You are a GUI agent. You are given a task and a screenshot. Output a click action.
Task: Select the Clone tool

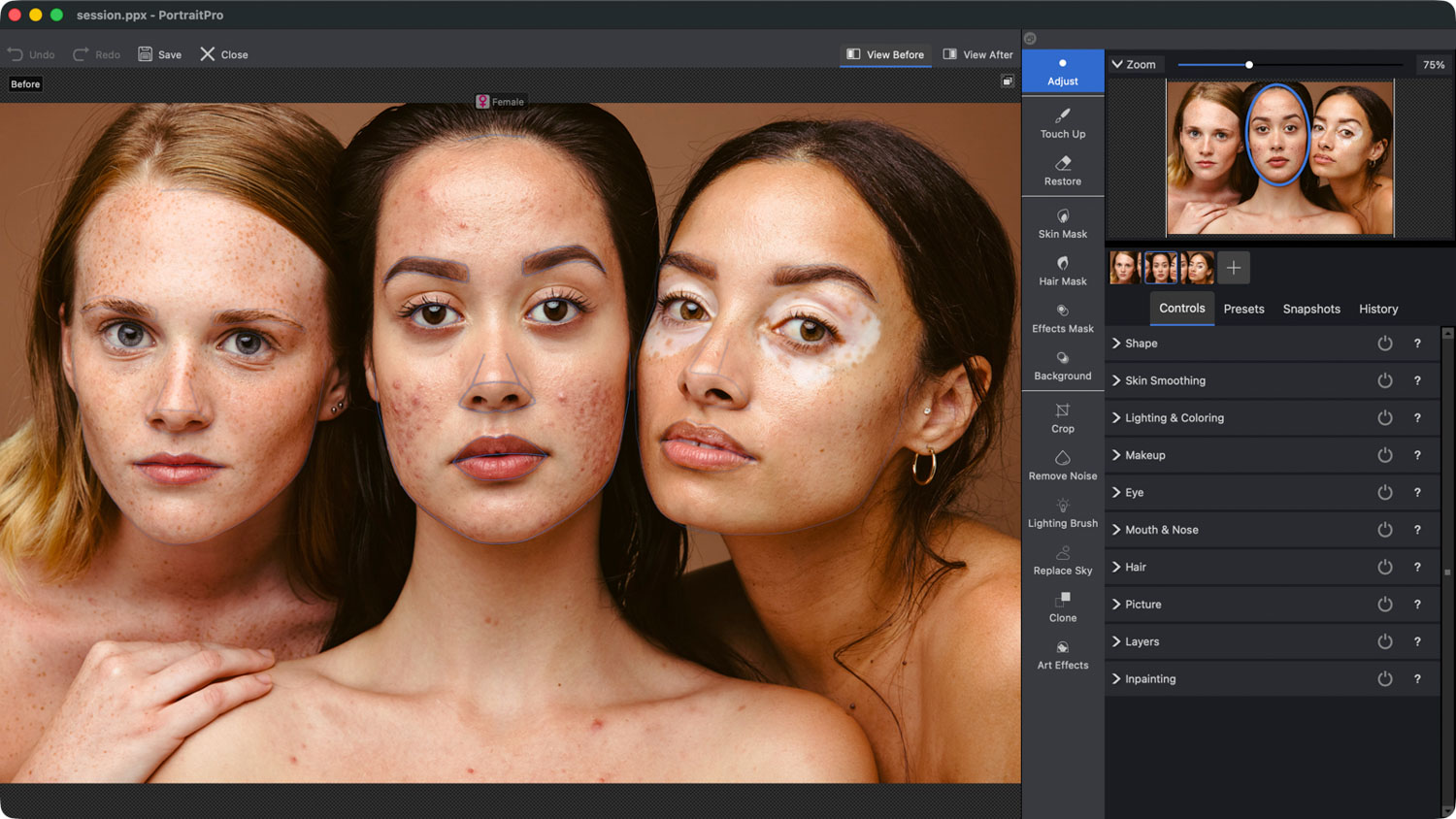pyautogui.click(x=1063, y=607)
